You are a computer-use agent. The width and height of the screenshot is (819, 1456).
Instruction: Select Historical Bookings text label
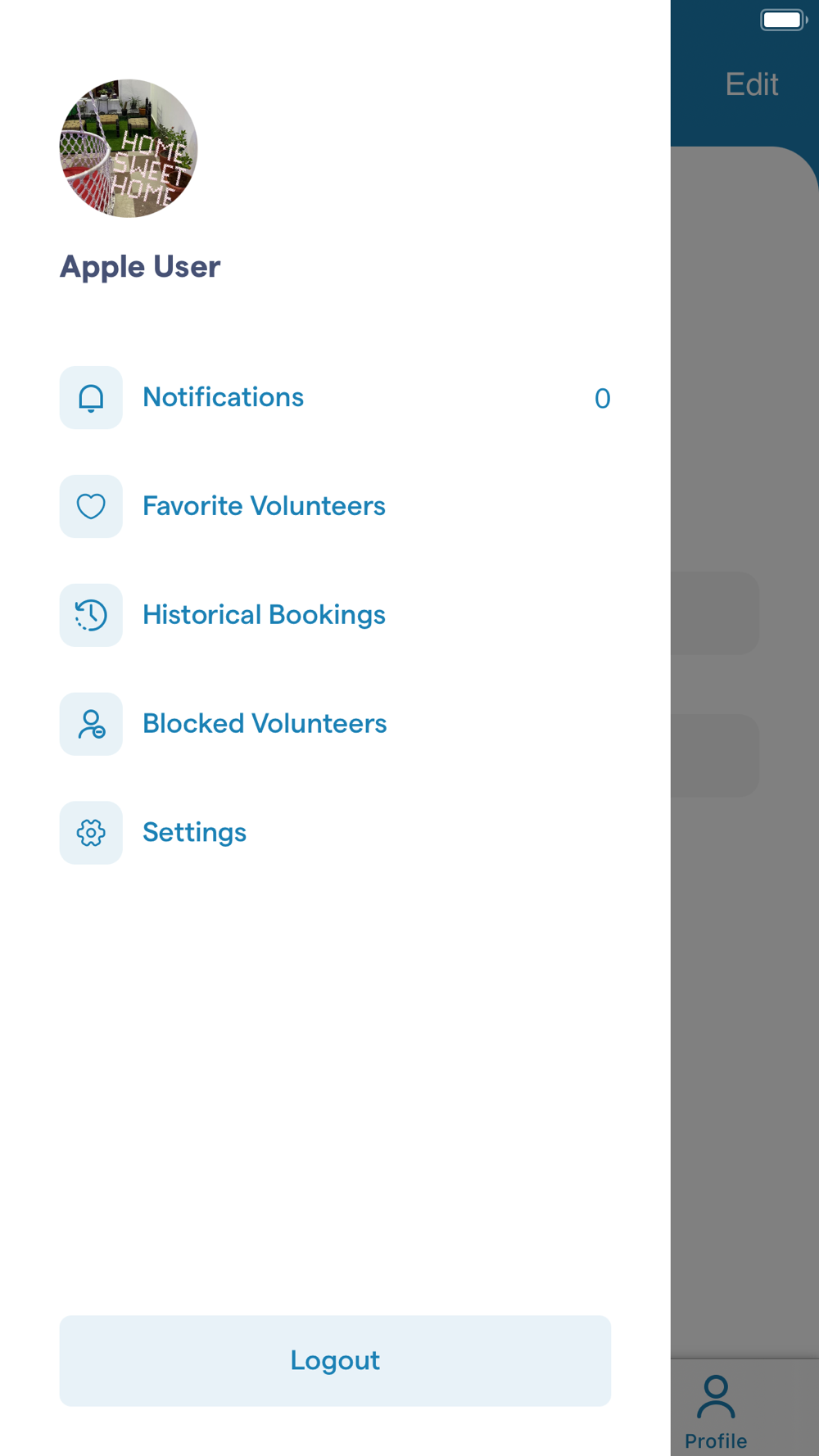coord(264,615)
